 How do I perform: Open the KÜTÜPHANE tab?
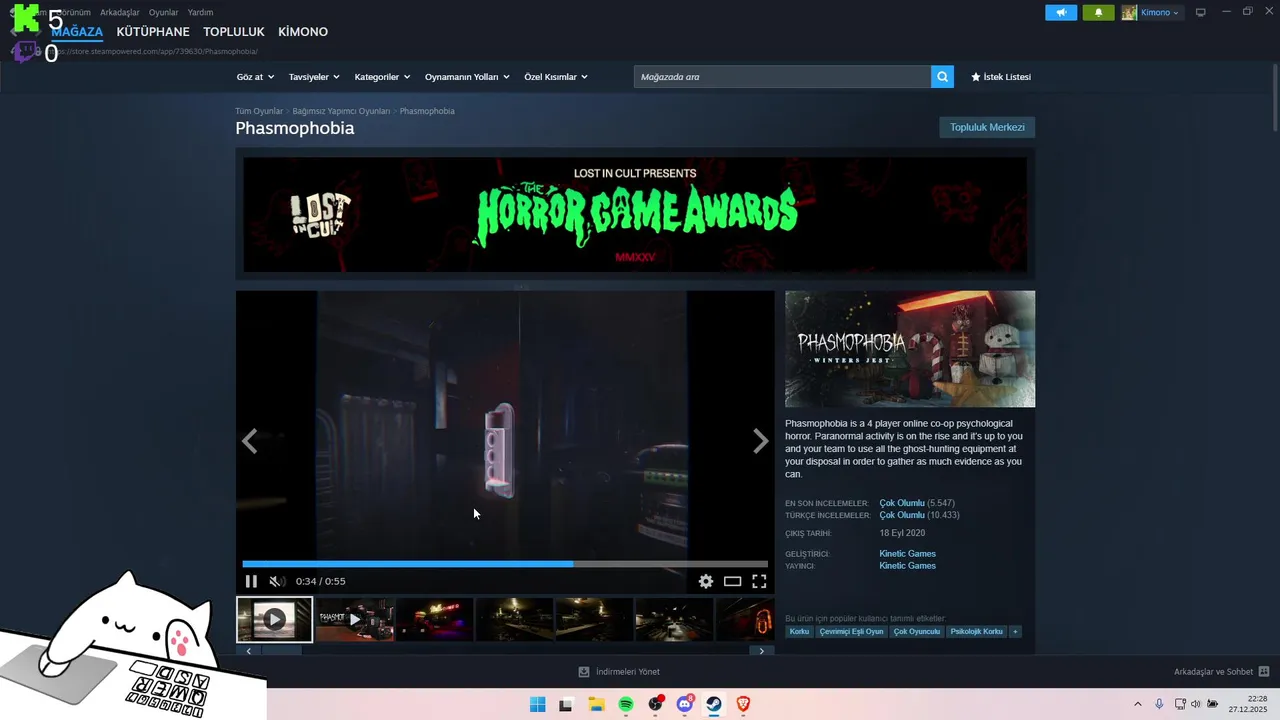(x=153, y=32)
